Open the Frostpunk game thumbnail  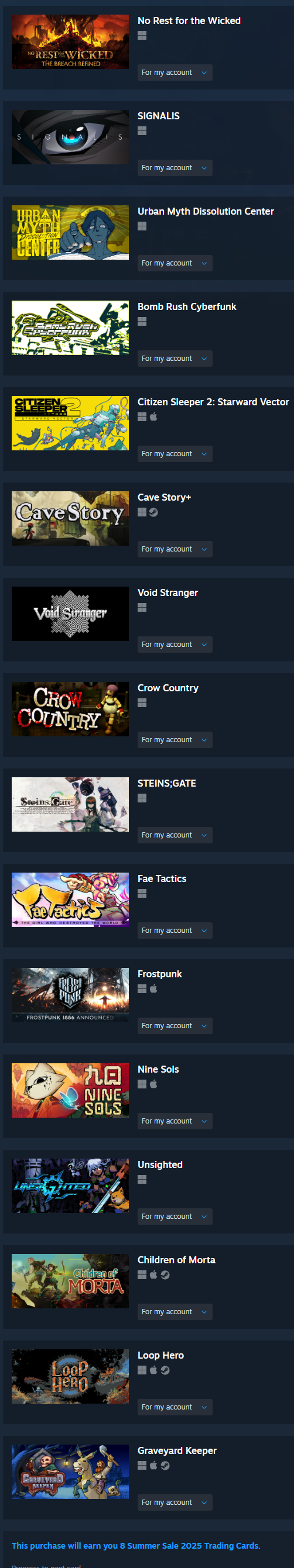70,995
